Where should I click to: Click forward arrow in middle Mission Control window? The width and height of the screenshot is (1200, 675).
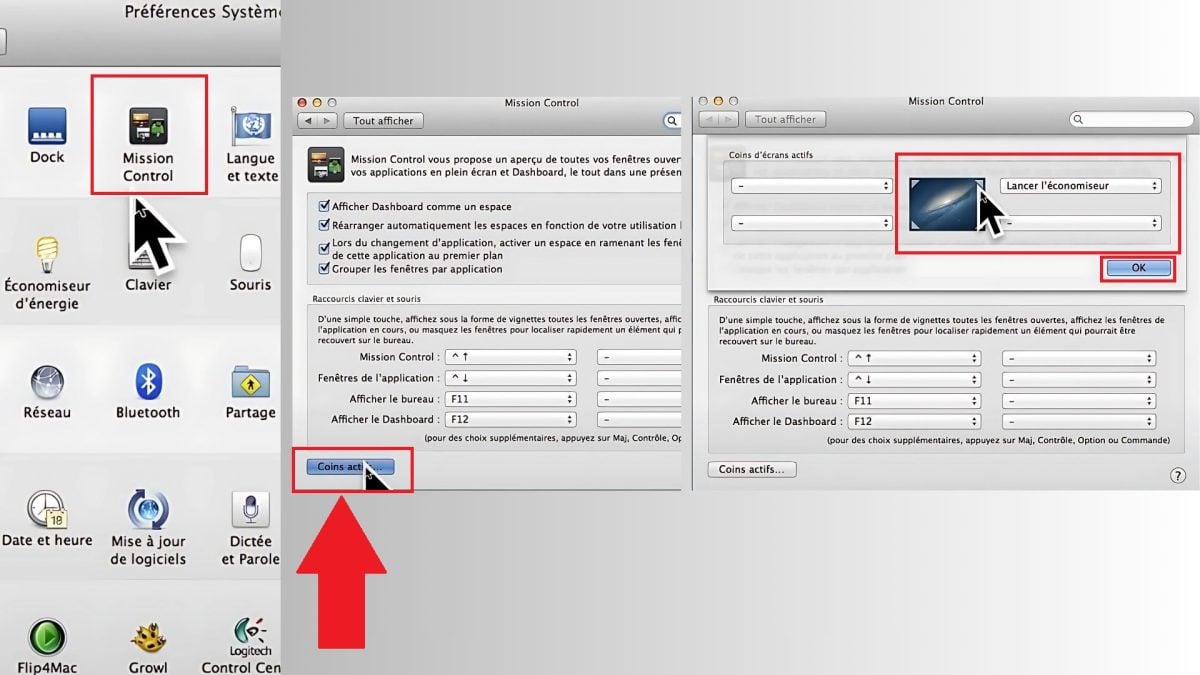329,121
